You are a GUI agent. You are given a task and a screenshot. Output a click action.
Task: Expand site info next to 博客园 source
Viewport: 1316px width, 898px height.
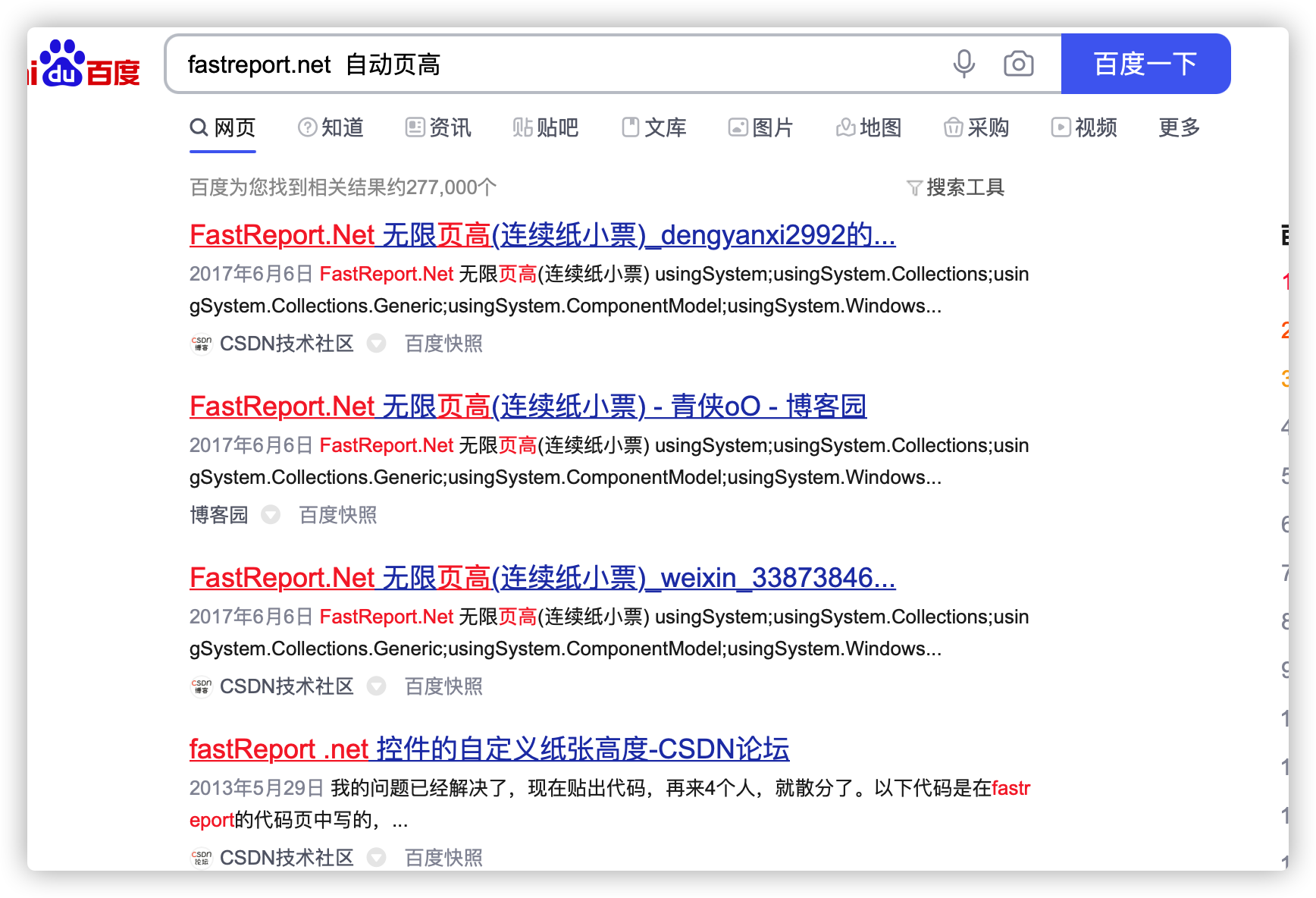click(x=271, y=515)
